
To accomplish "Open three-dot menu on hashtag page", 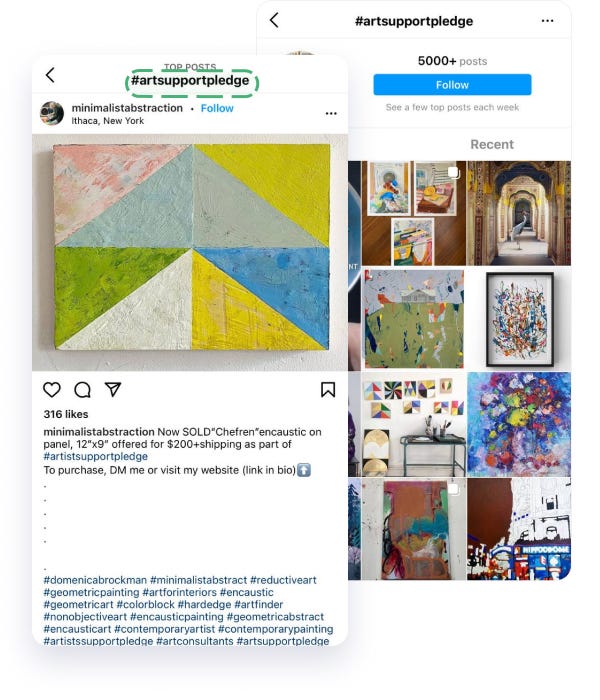I will (547, 21).
